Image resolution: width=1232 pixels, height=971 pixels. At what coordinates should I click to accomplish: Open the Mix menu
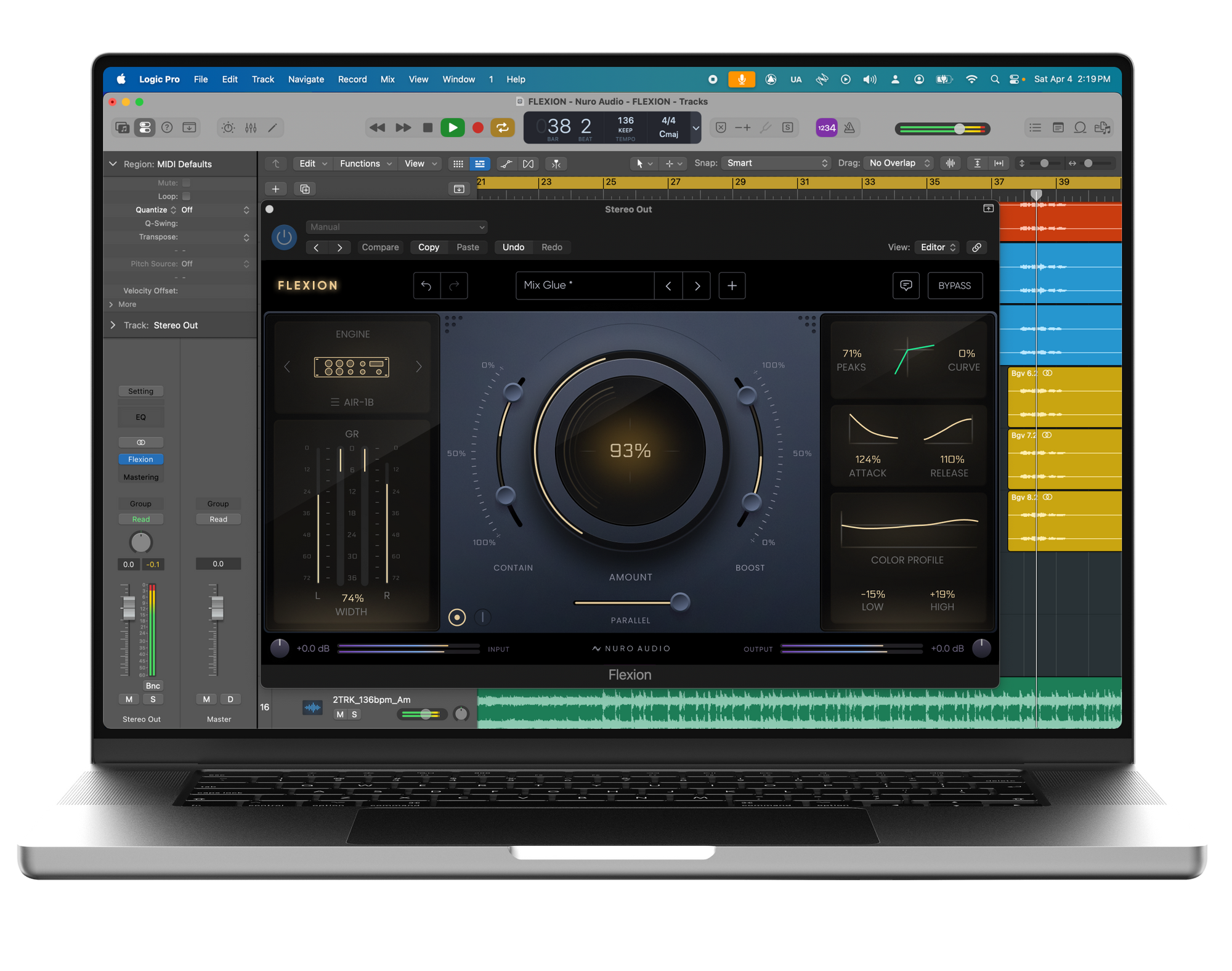(x=387, y=79)
